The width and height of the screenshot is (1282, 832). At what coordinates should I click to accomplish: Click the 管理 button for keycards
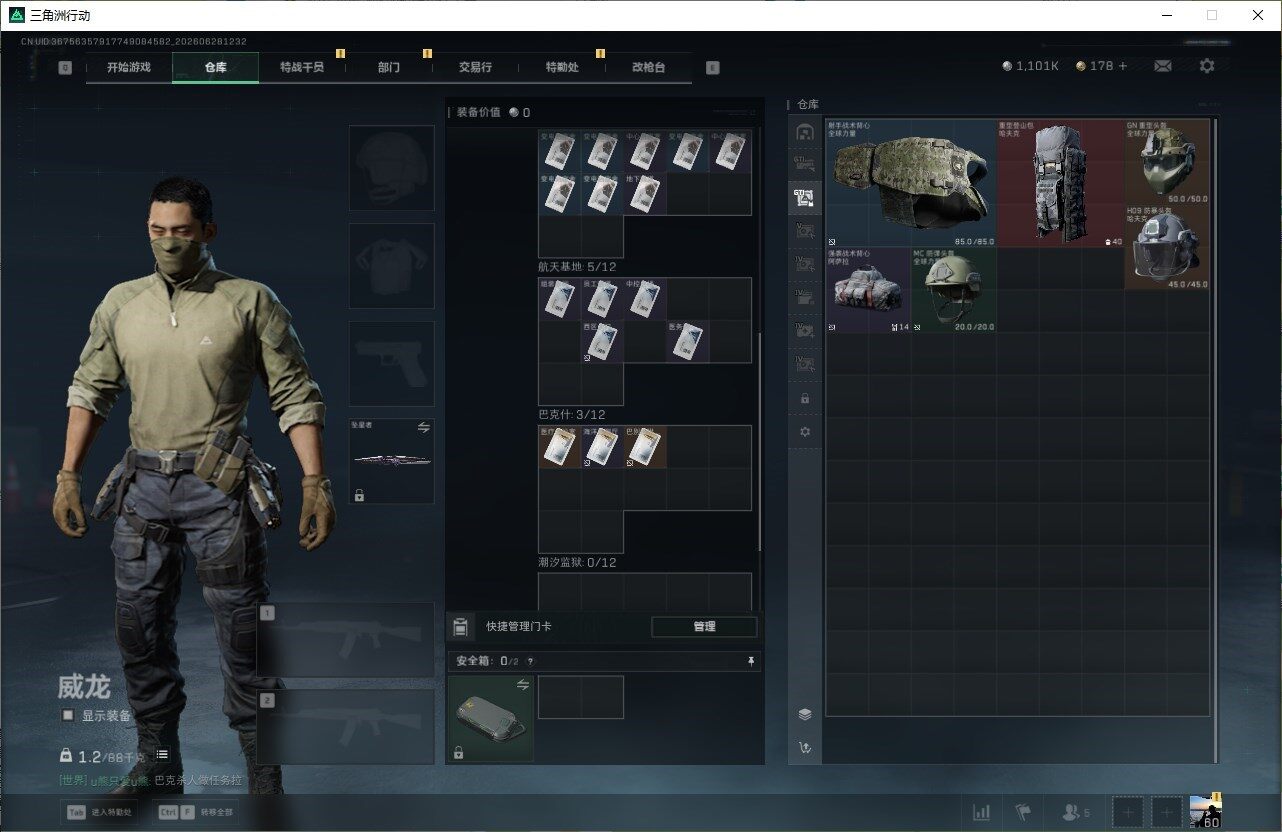(x=704, y=627)
